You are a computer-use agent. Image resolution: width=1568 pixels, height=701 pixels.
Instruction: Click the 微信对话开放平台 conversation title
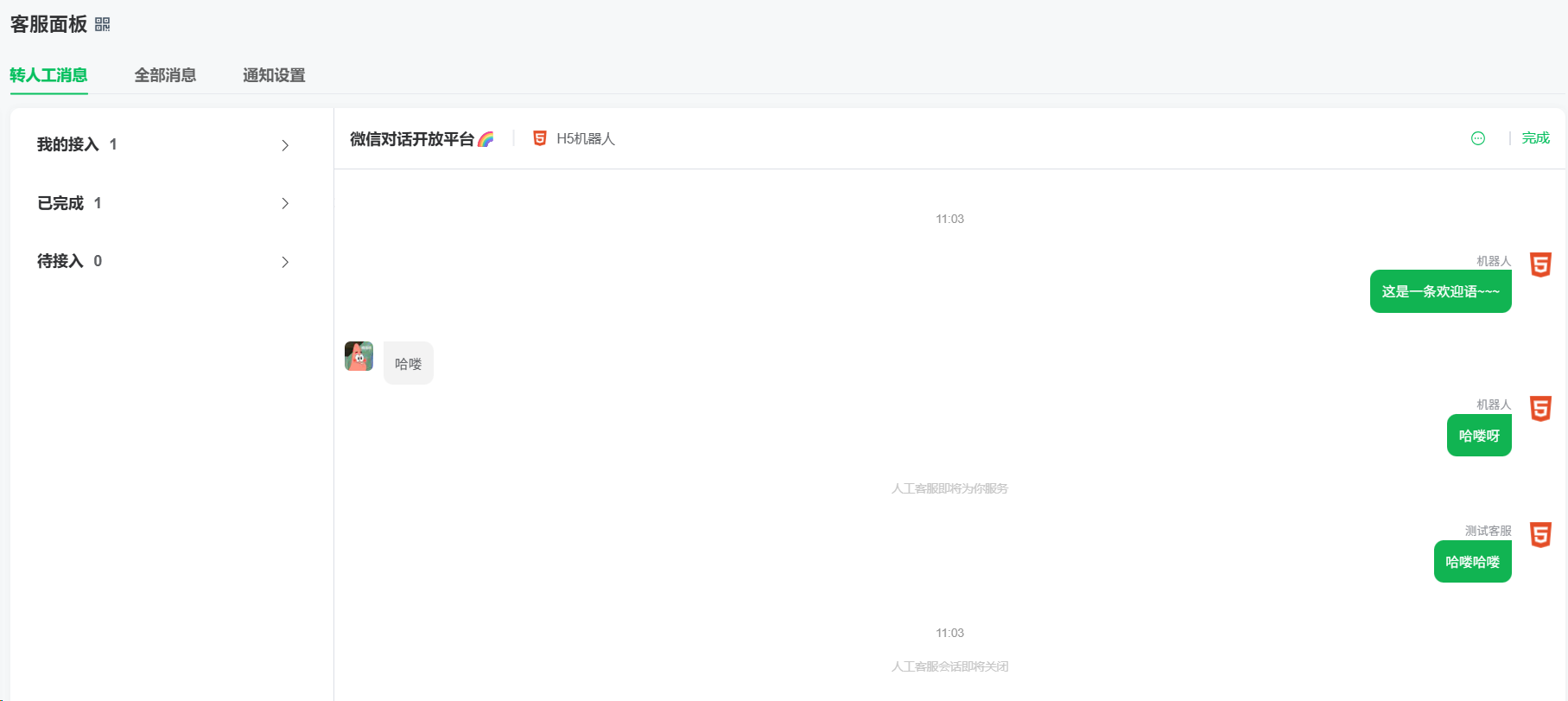[412, 139]
